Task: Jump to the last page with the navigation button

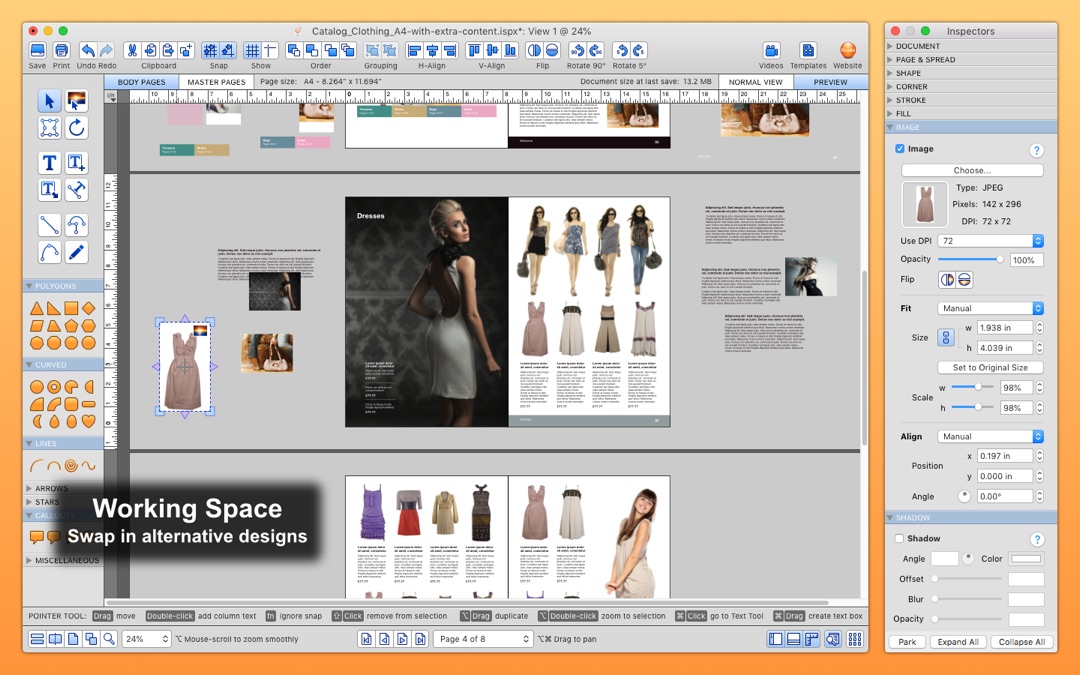Action: [x=420, y=639]
